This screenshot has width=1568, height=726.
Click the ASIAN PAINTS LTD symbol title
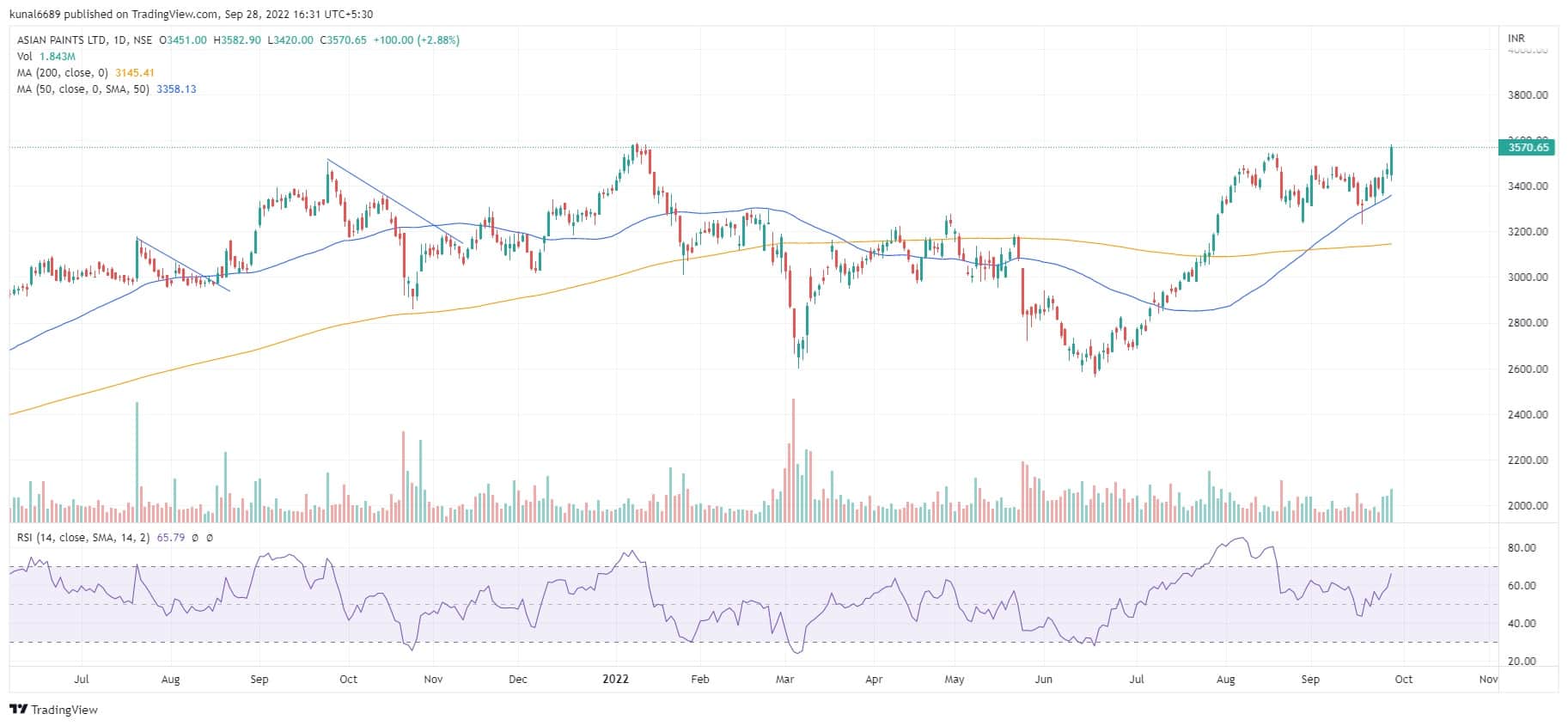click(x=62, y=40)
